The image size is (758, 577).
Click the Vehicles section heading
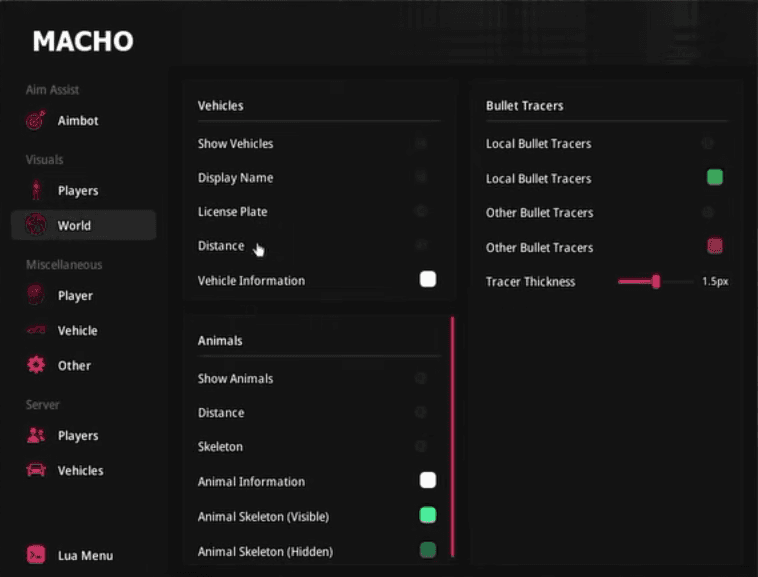[x=220, y=106]
